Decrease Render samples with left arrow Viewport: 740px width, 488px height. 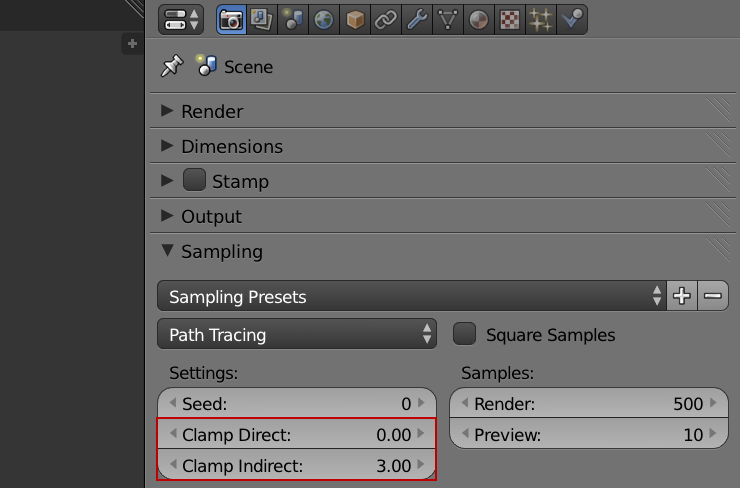465,403
